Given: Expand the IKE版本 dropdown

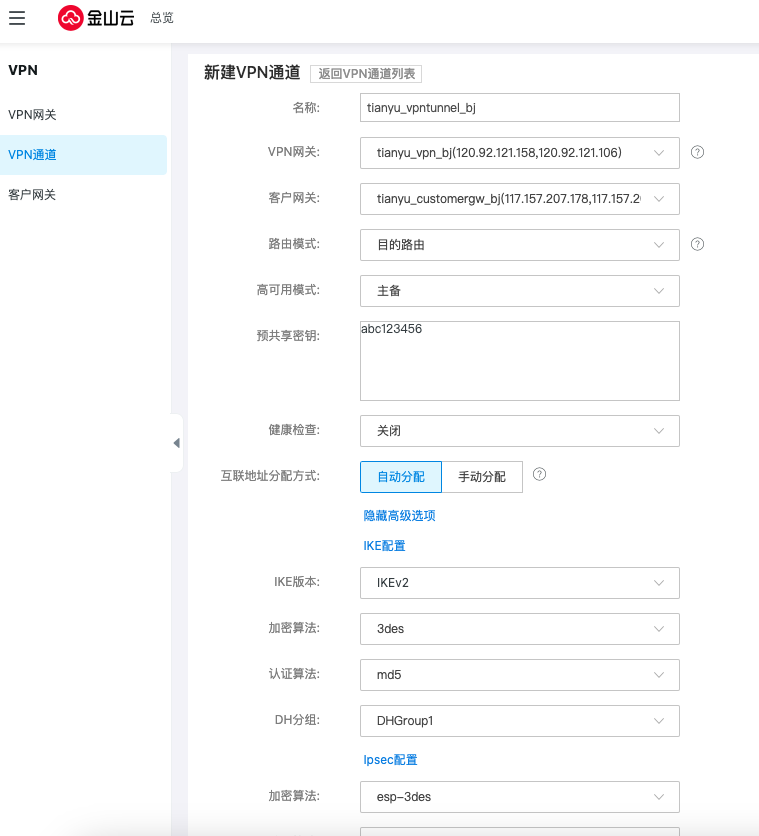Looking at the screenshot, I should (x=519, y=583).
